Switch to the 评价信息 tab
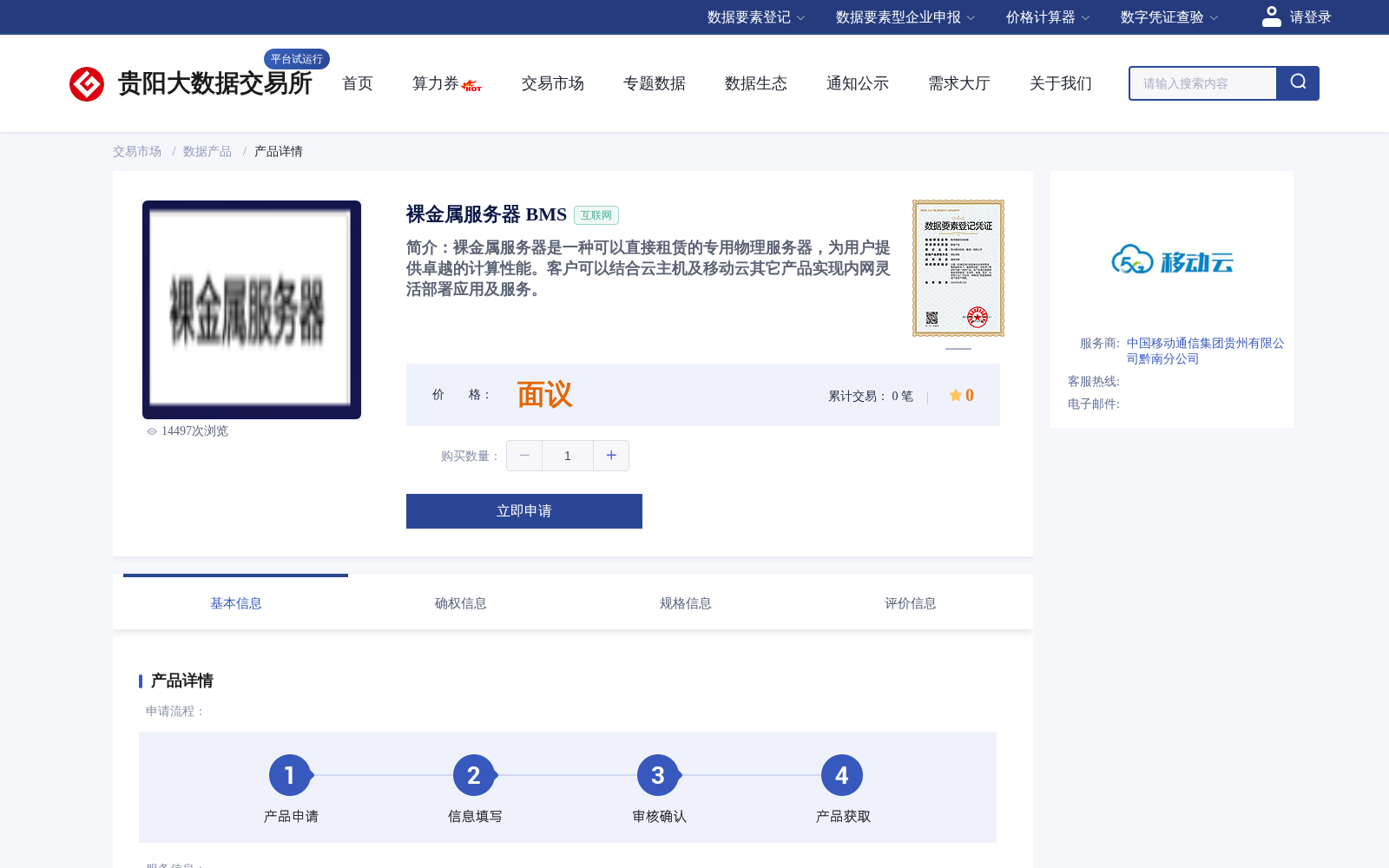 point(911,603)
